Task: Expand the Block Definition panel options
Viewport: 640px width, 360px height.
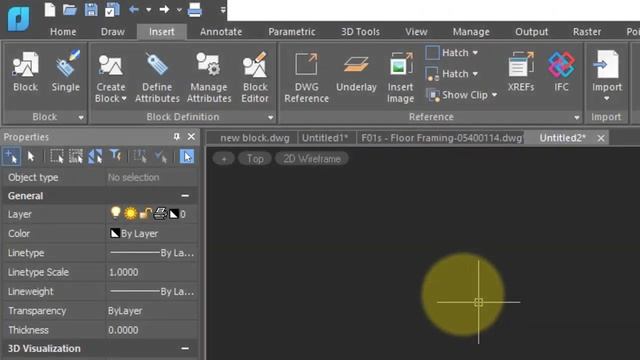Action: (270, 118)
